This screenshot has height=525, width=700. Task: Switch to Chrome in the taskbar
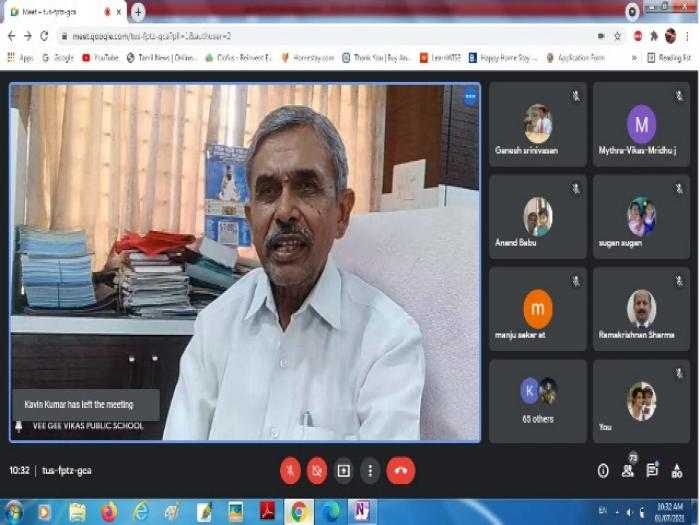(299, 512)
